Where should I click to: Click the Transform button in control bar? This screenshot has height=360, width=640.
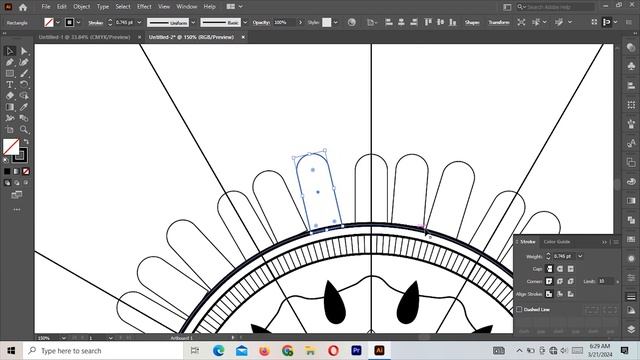pos(499,22)
